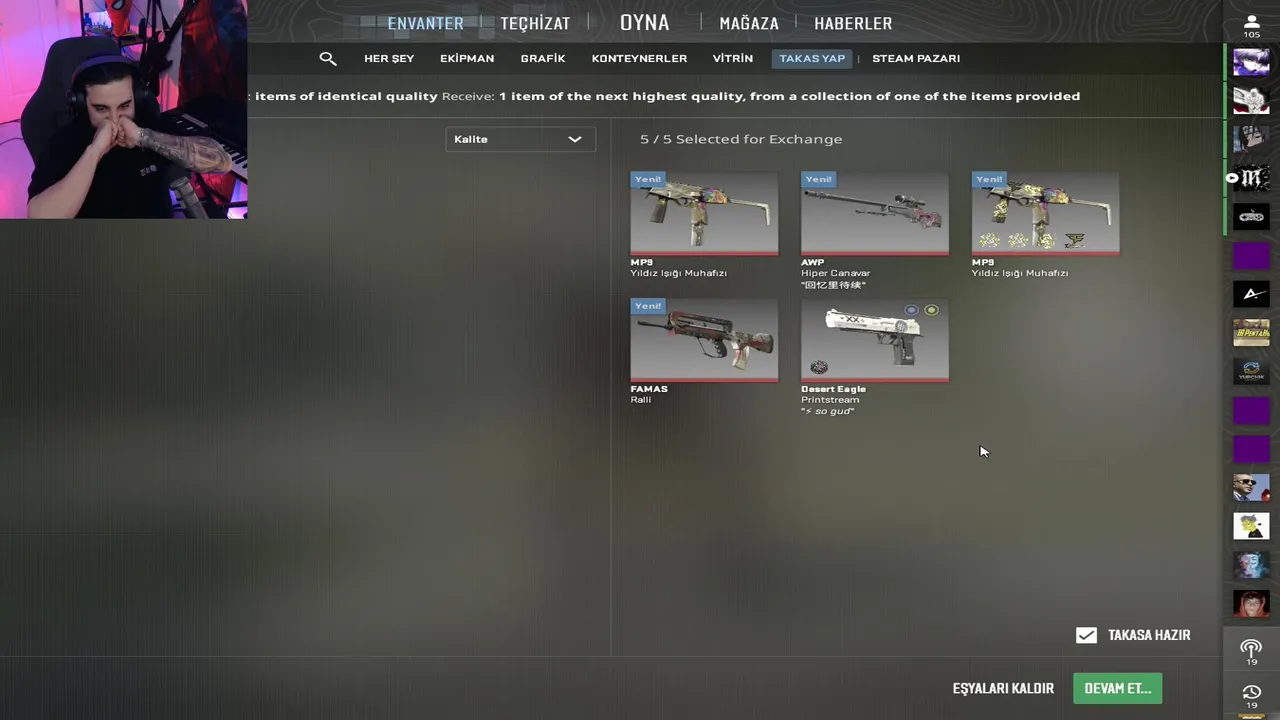The image size is (1280, 720).
Task: Select the Desert Eagle Printstream item
Action: click(875, 340)
